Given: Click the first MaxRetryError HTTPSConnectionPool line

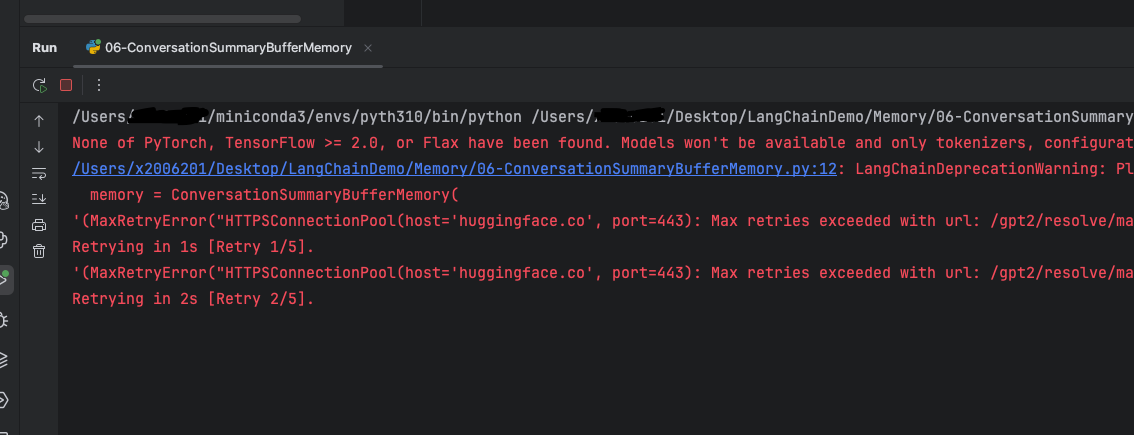Looking at the screenshot, I should [x=603, y=221].
